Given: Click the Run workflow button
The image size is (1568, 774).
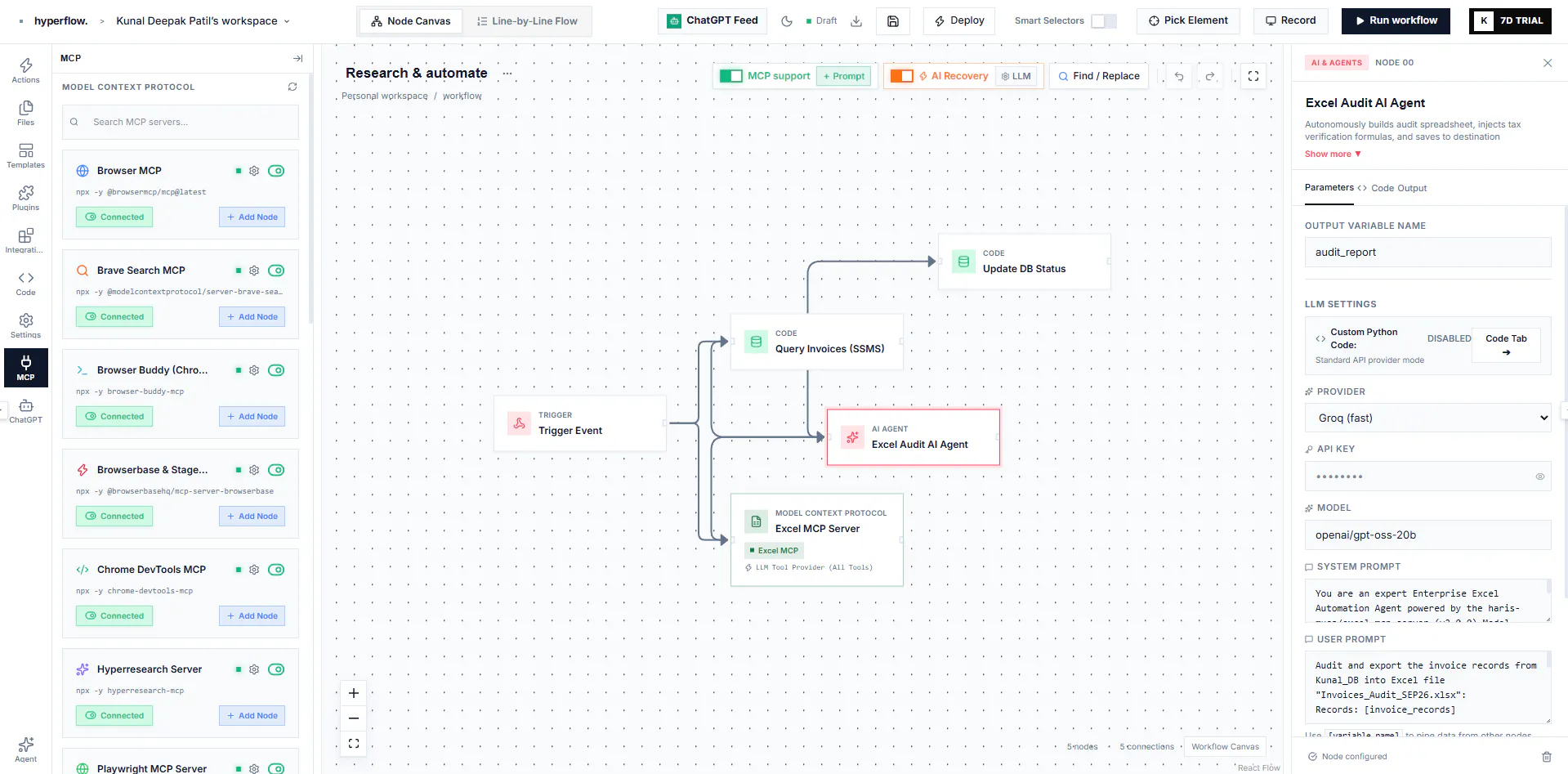Looking at the screenshot, I should [x=1396, y=20].
